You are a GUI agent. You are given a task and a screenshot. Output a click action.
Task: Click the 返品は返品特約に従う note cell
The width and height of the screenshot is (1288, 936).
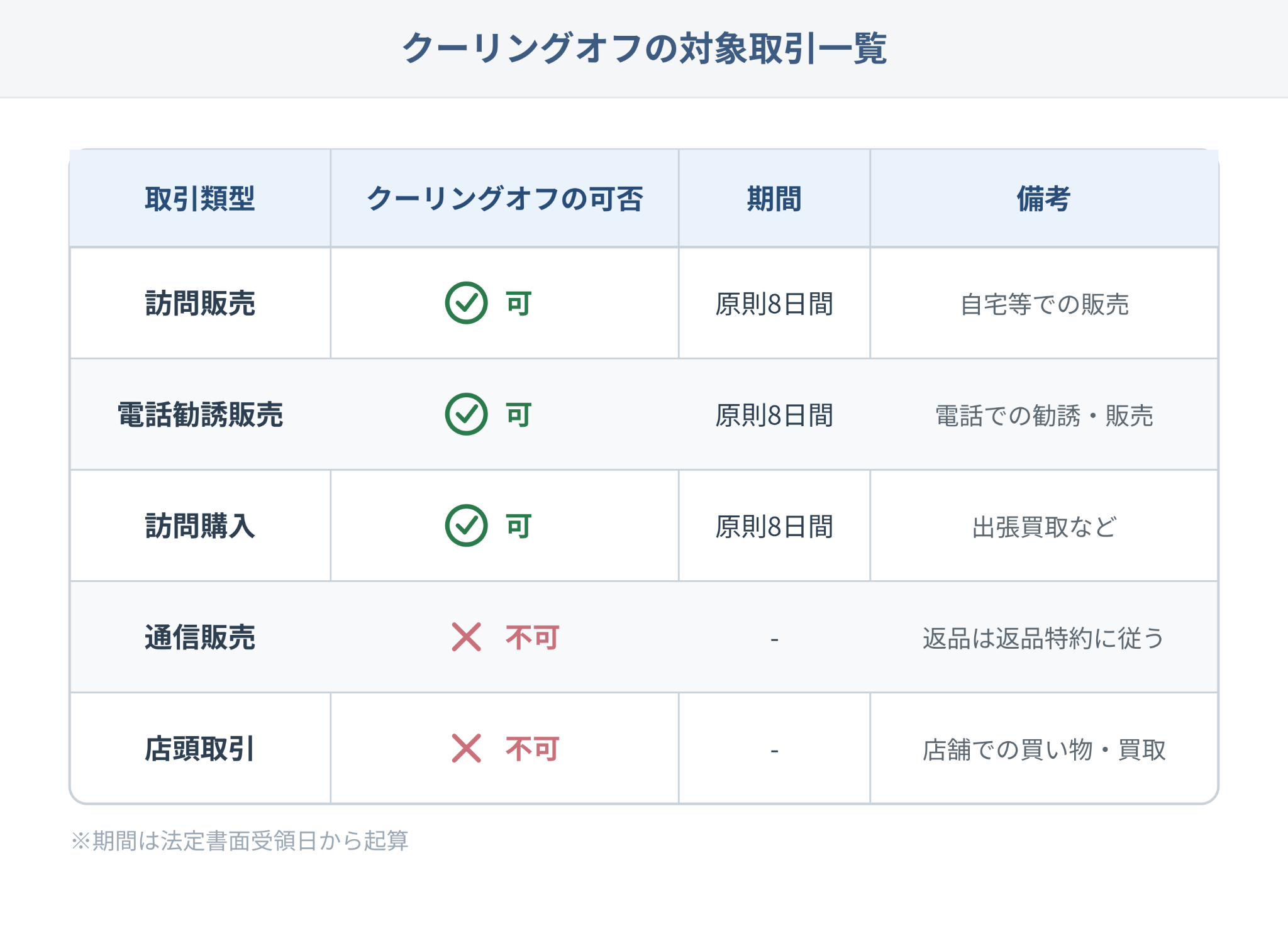(1044, 638)
